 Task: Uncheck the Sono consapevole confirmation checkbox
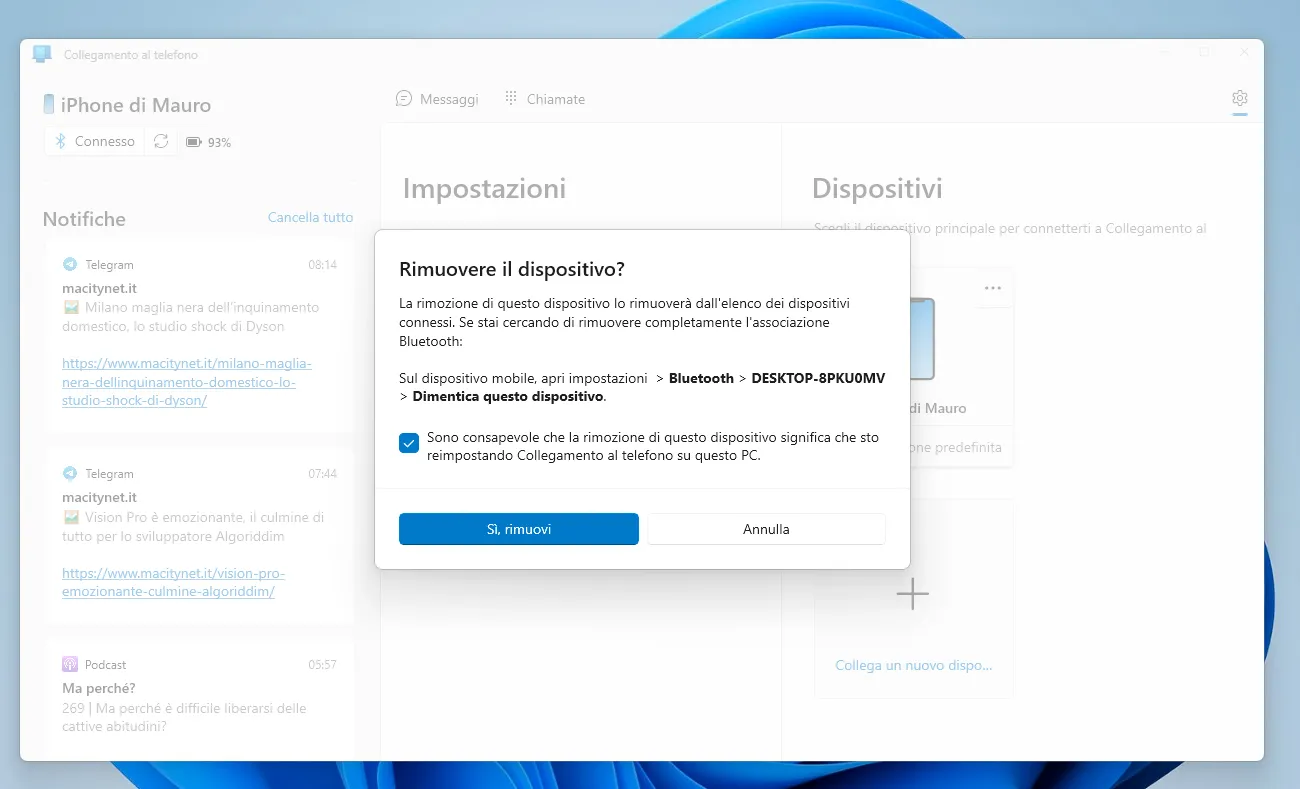click(408, 442)
